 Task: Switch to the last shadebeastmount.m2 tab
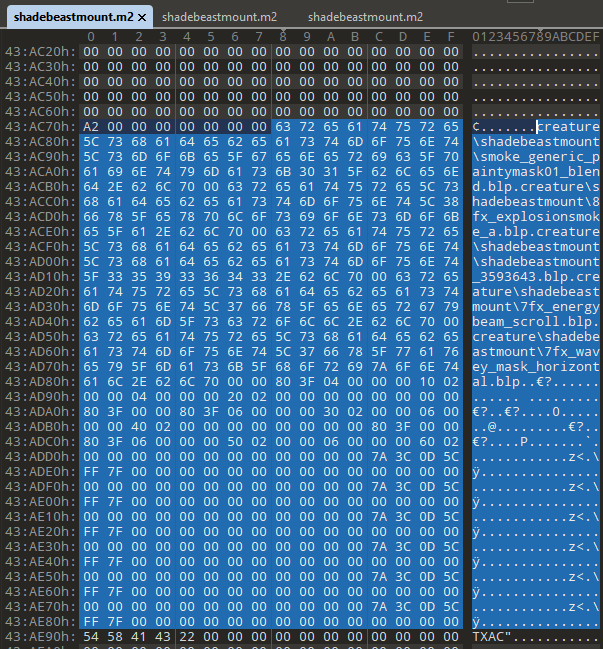[365, 17]
